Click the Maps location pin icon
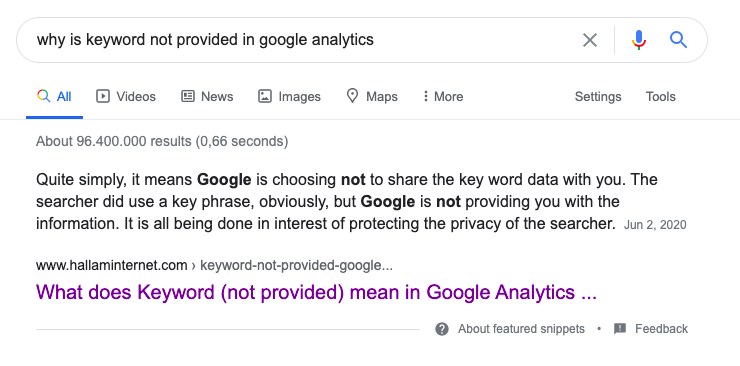 pyautogui.click(x=352, y=96)
